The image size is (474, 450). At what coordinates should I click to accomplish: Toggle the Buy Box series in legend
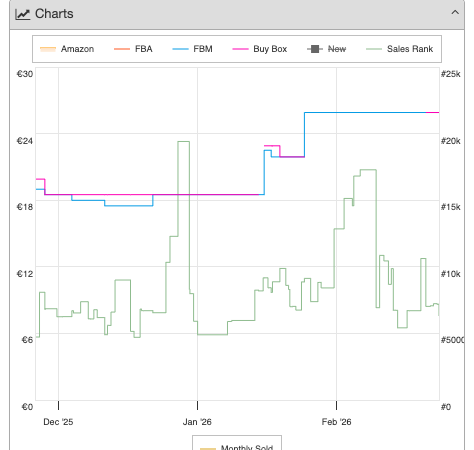(260, 49)
